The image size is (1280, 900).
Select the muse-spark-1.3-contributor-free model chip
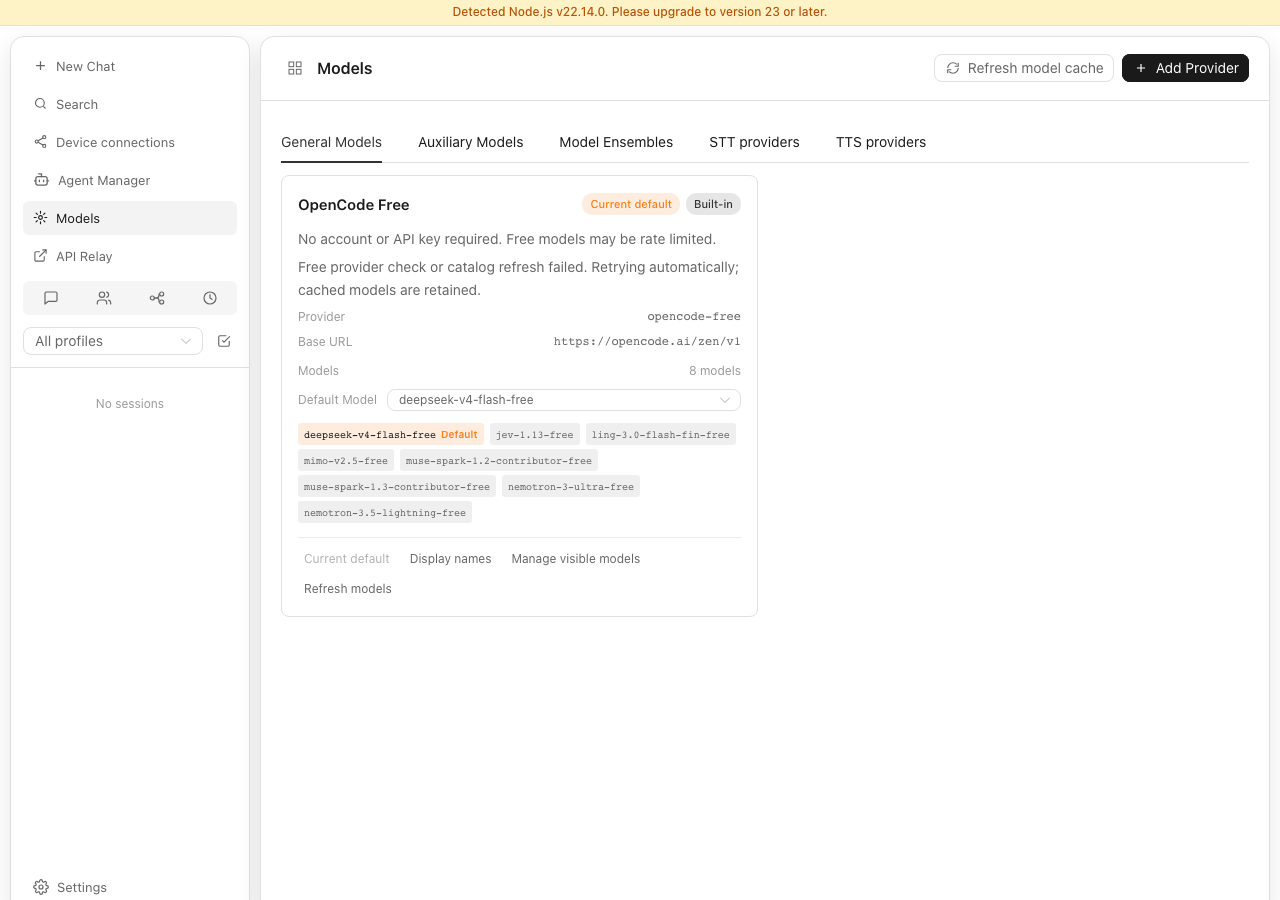397,486
